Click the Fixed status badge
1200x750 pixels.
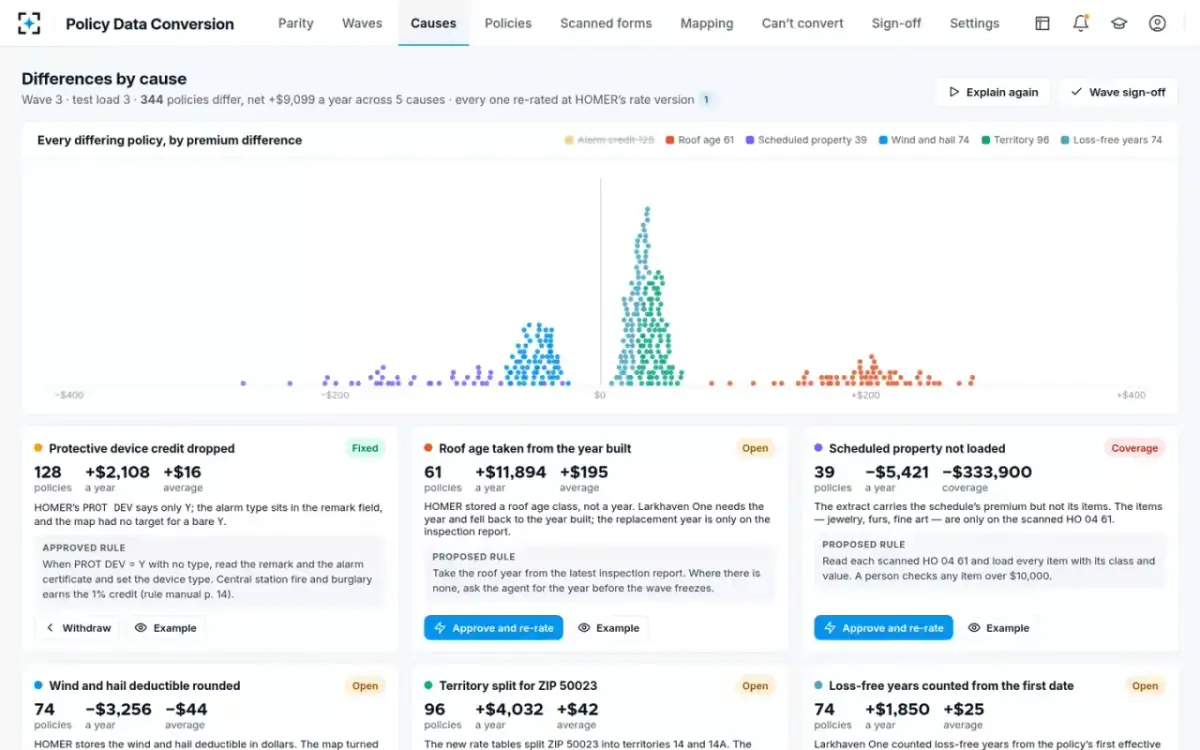(x=365, y=448)
